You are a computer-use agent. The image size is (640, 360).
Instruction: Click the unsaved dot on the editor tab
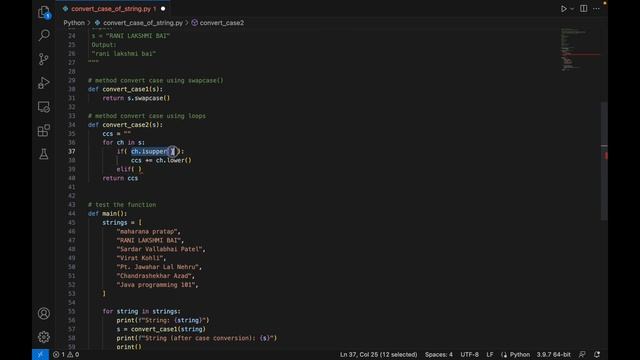tap(163, 9)
